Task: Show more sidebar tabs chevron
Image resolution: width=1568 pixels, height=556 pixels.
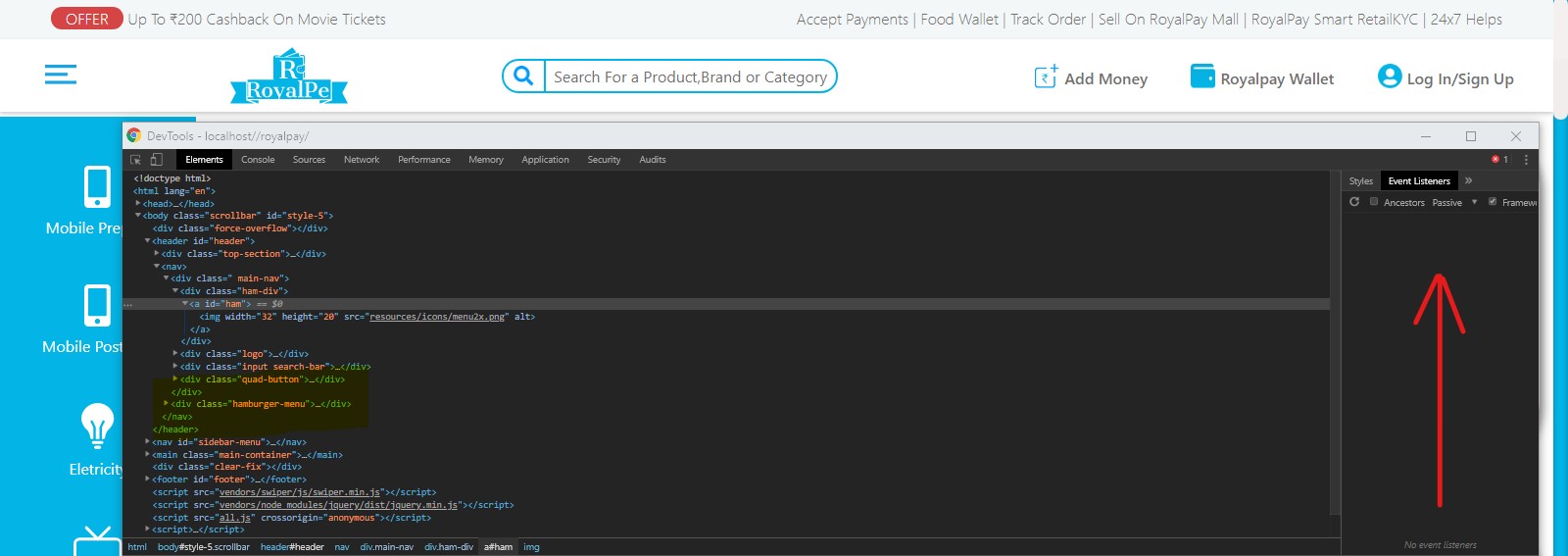Action: (x=1468, y=180)
